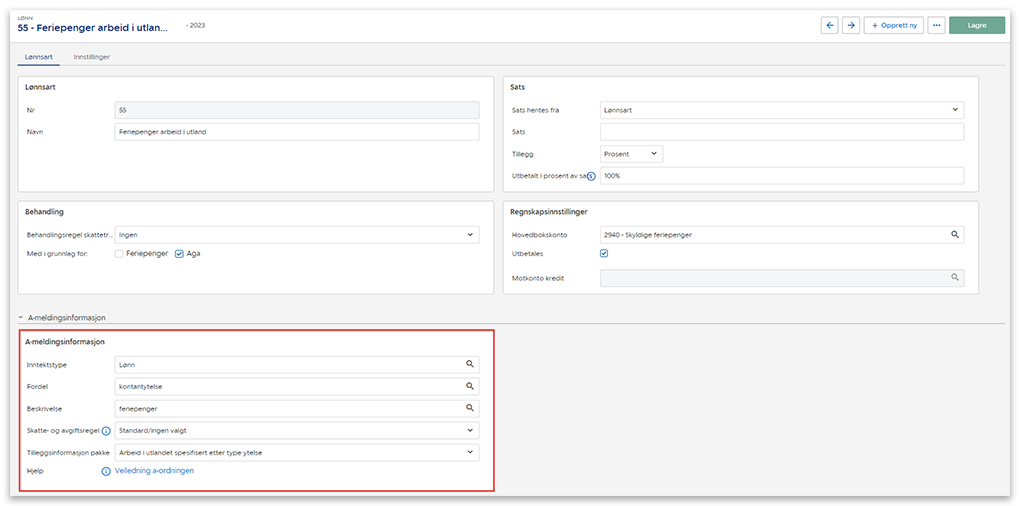The height and width of the screenshot is (506, 1020).
Task: Click info icon next to Skatte- og avgiftsregel
Action: click(x=106, y=431)
